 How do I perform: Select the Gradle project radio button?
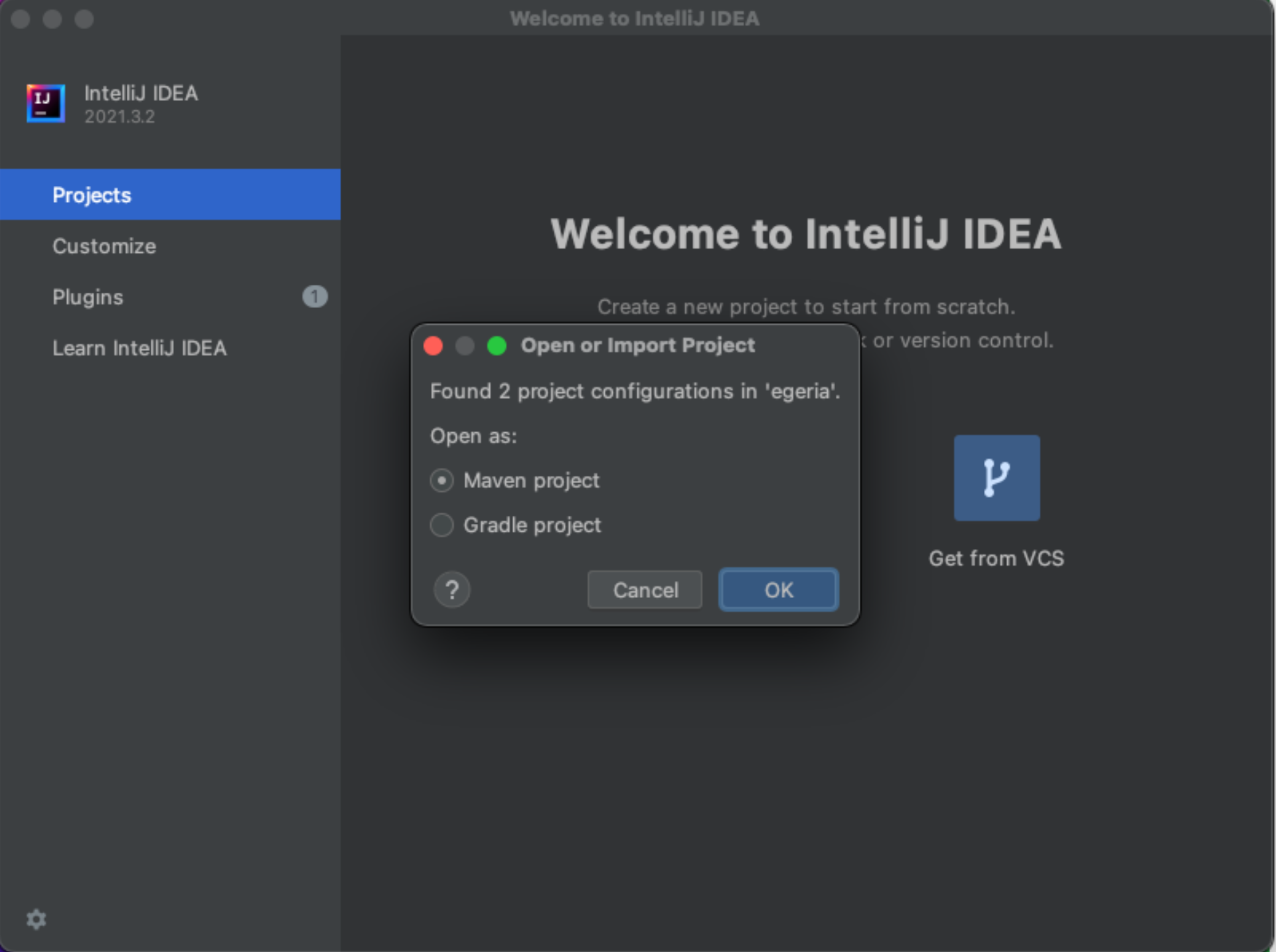(x=441, y=524)
